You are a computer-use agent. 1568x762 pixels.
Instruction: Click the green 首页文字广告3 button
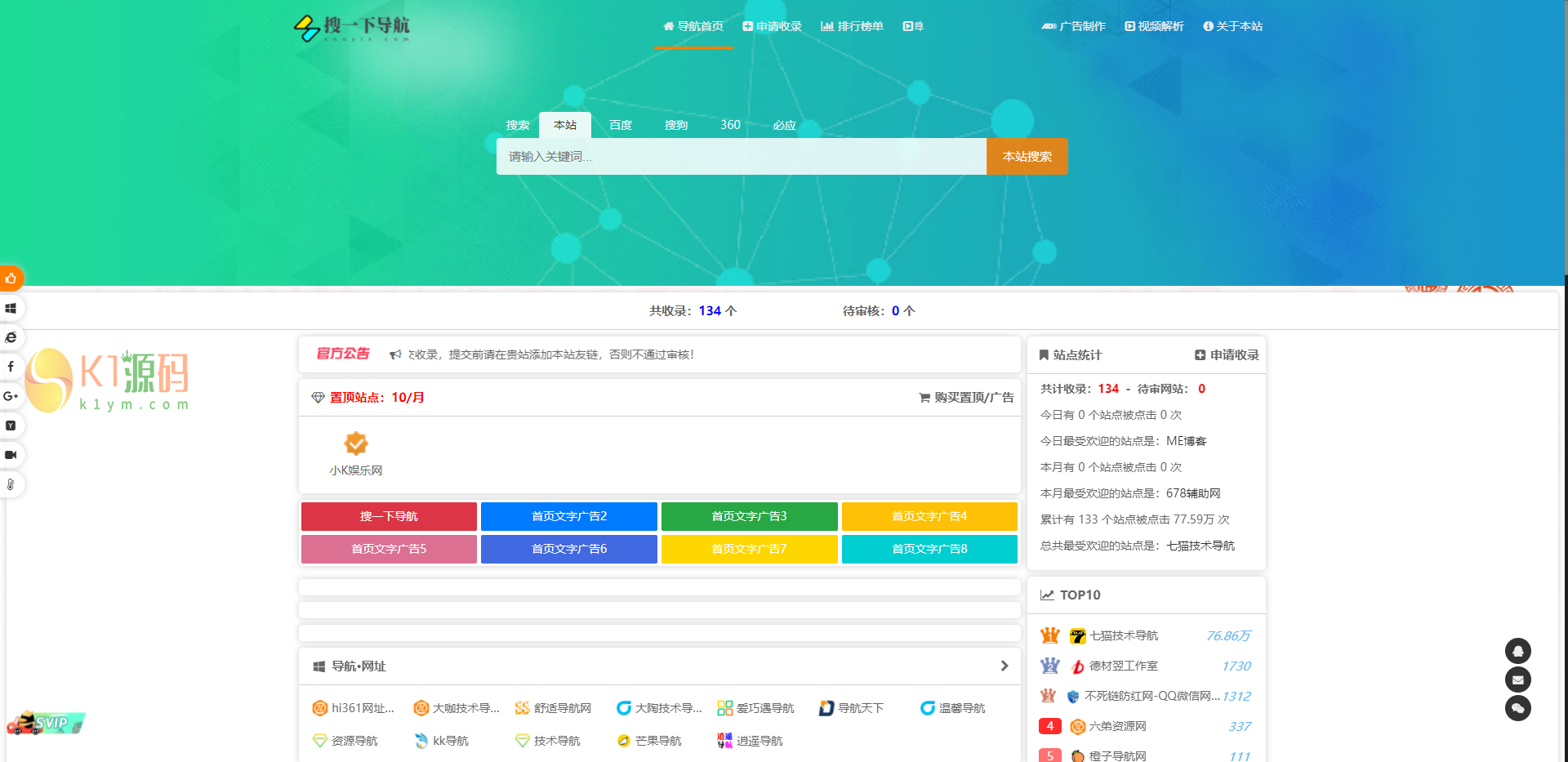click(x=750, y=516)
